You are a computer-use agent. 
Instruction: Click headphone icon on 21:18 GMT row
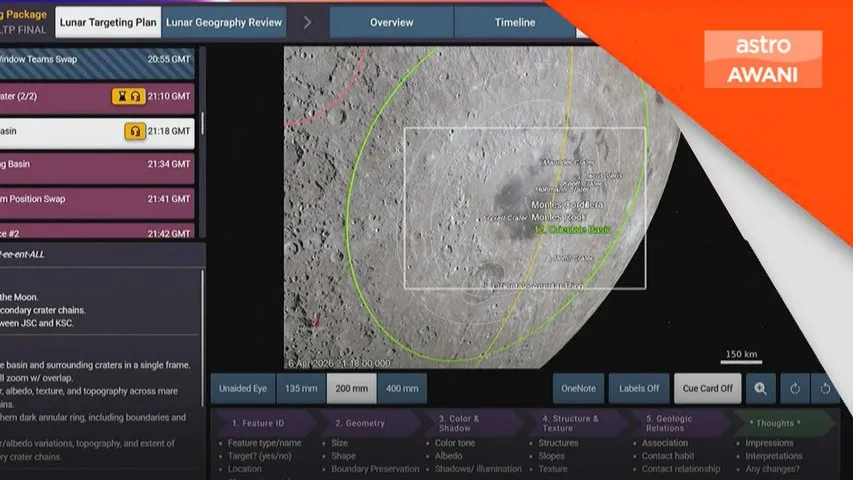134,132
